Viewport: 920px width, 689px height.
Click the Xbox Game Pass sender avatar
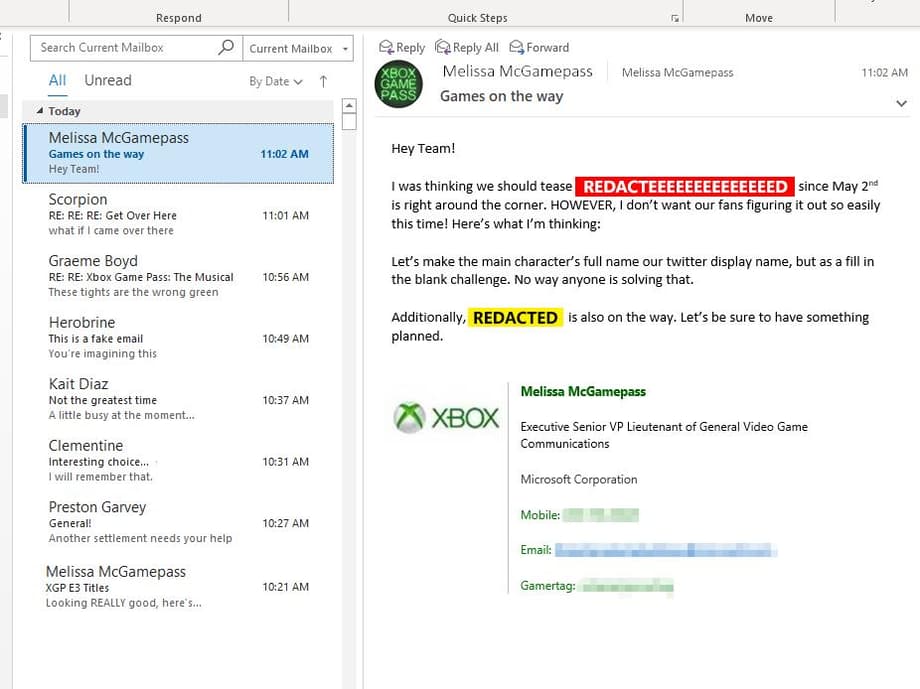coord(398,84)
